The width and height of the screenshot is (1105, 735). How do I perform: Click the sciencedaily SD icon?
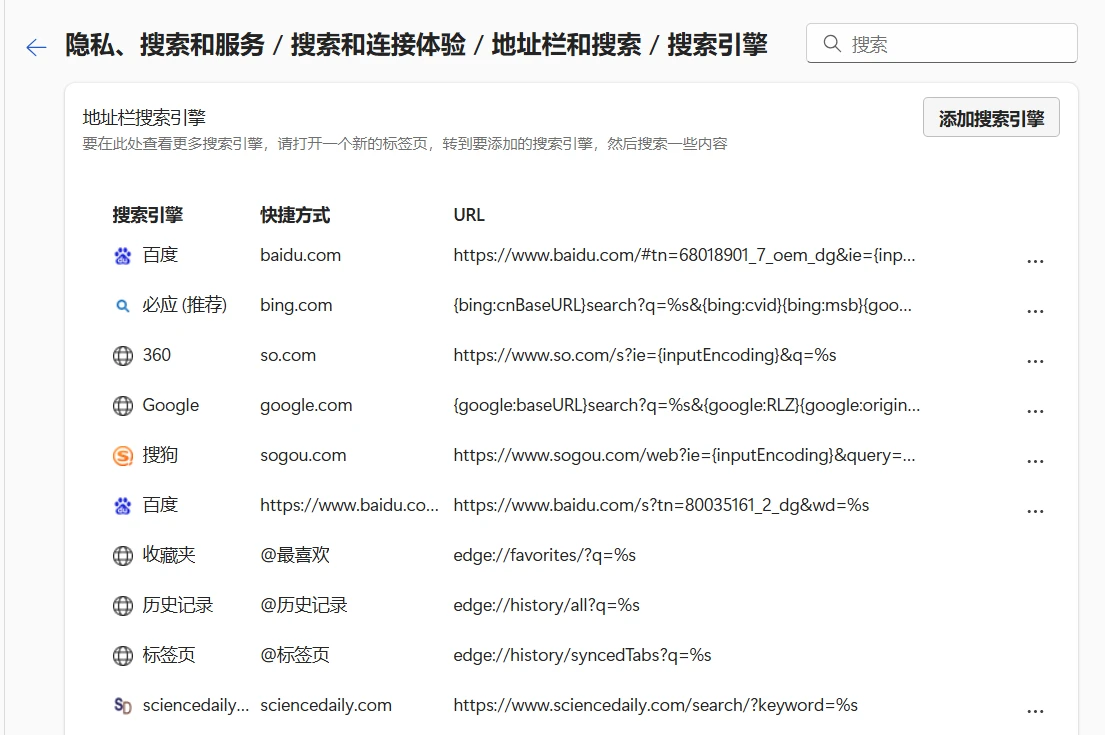point(123,705)
